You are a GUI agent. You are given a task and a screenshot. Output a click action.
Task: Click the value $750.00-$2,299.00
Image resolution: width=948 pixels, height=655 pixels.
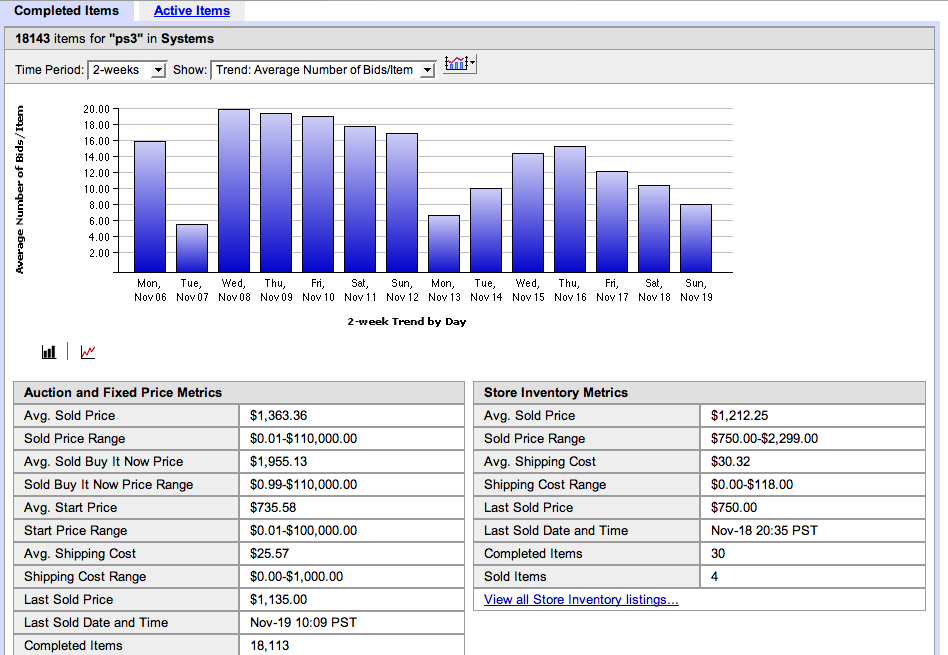pos(764,438)
